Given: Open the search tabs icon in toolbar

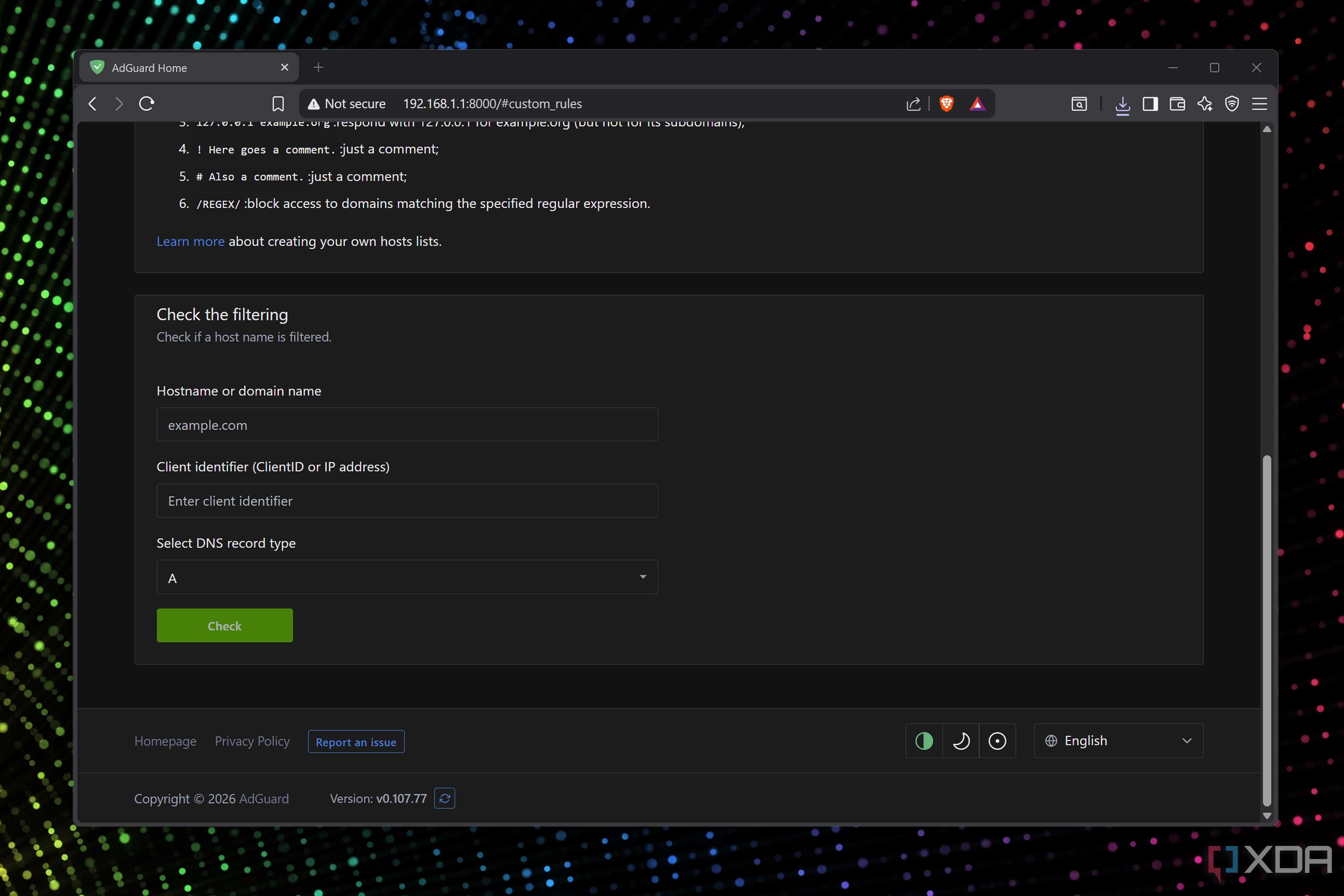Looking at the screenshot, I should (x=1079, y=103).
